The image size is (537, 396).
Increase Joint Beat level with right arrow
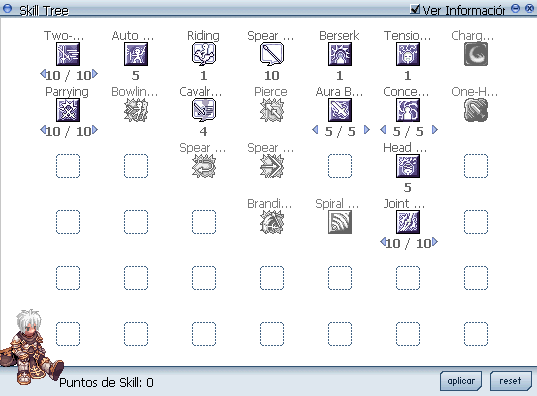[435, 242]
